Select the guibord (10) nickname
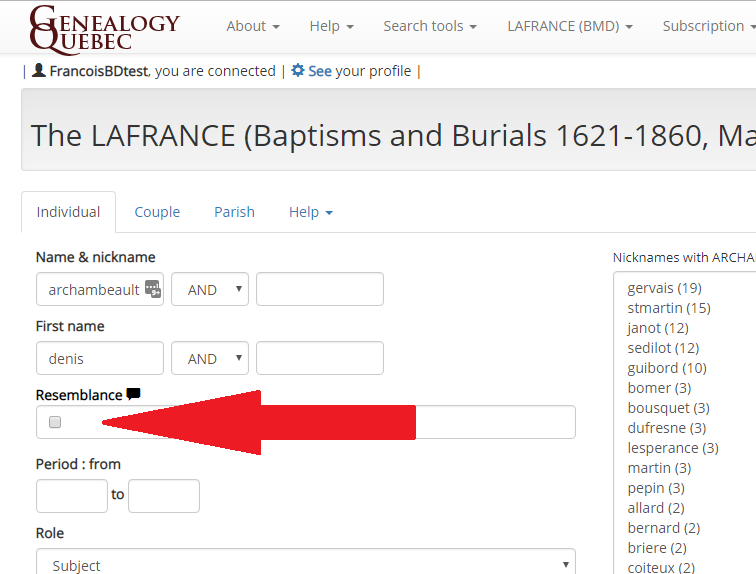The width and height of the screenshot is (756, 574). pyautogui.click(x=667, y=368)
